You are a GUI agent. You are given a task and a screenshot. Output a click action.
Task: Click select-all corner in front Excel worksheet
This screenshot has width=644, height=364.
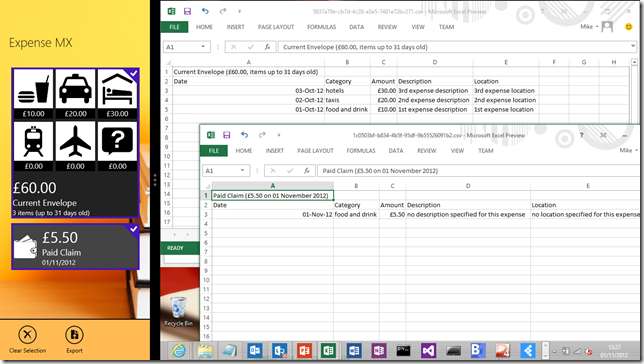206,186
